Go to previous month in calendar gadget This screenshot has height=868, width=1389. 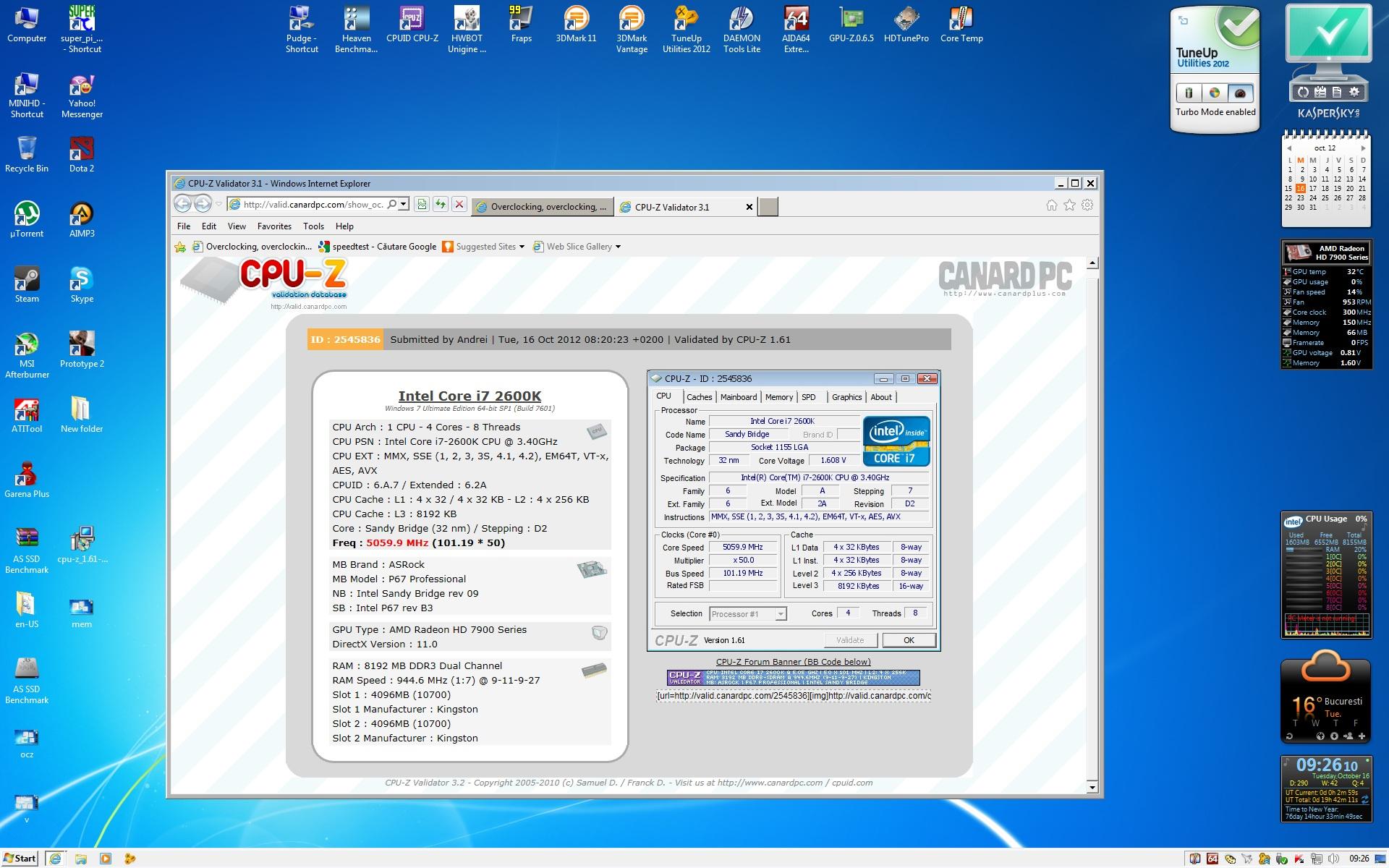(1288, 148)
